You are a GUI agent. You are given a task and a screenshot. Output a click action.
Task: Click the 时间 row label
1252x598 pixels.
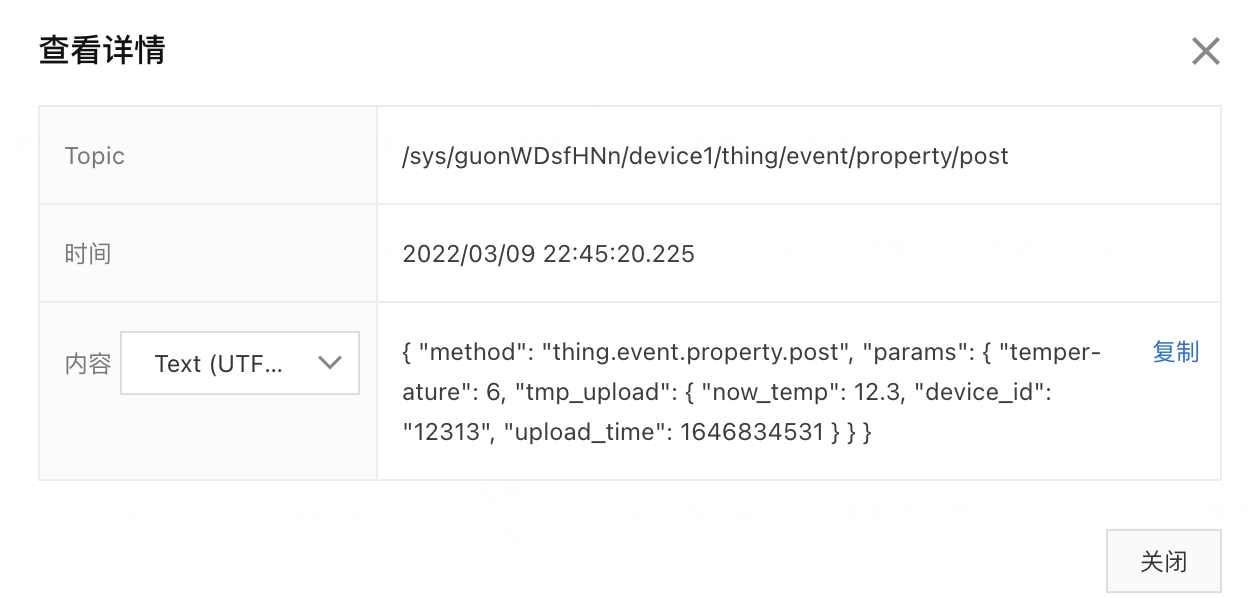tap(88, 254)
